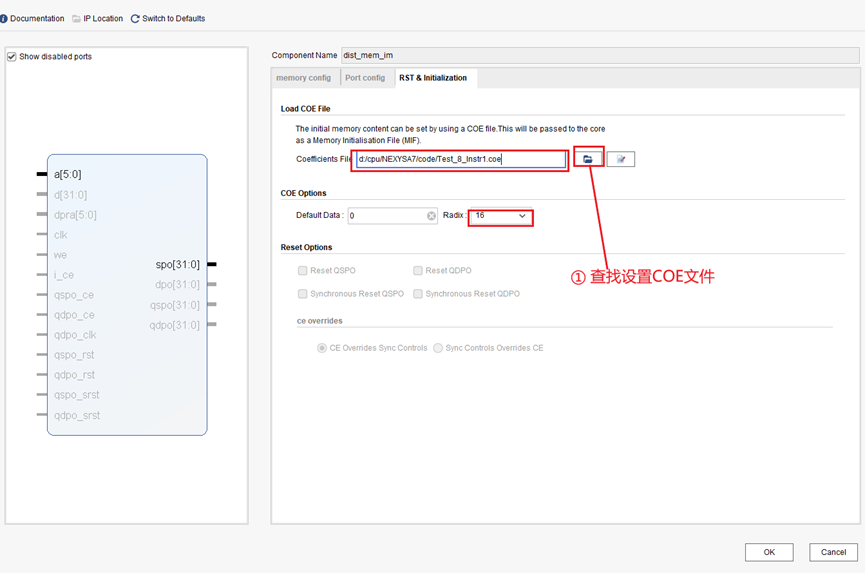Open the Radix dropdown
Viewport: 865px width, 573px height.
(501, 216)
